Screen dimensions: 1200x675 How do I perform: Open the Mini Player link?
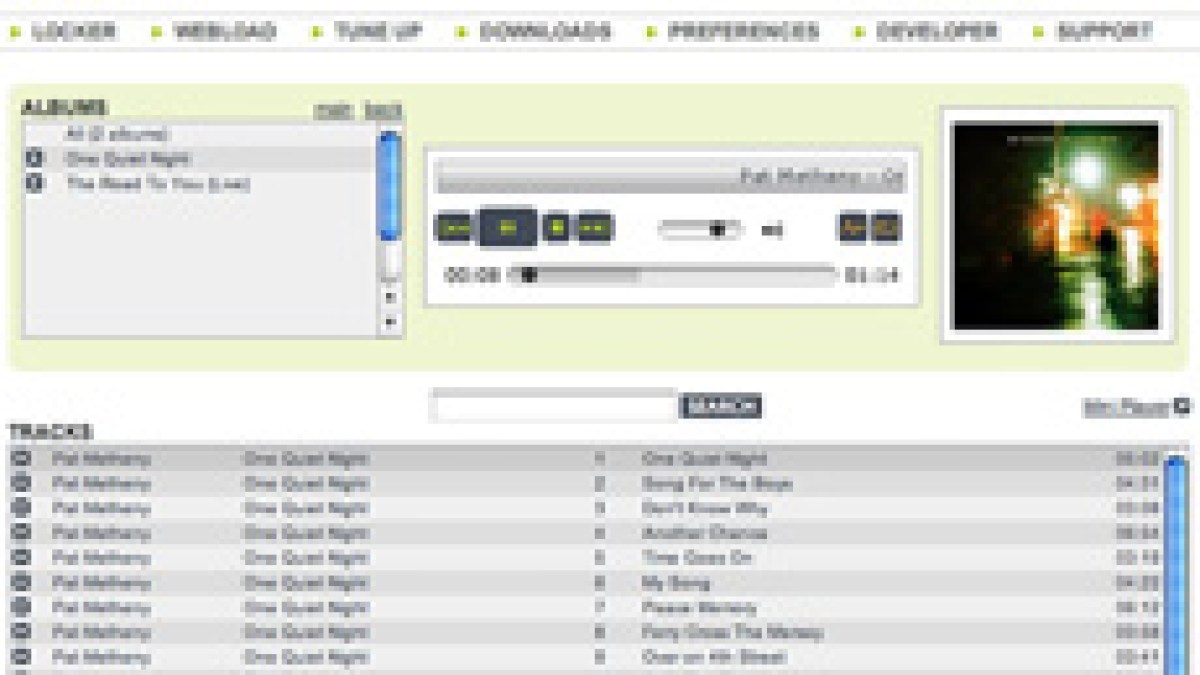click(1127, 407)
